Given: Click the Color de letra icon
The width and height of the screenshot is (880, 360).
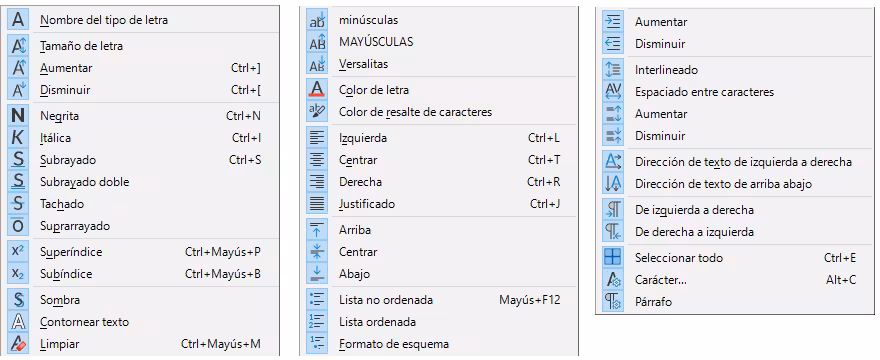Looking at the screenshot, I should click(x=317, y=90).
